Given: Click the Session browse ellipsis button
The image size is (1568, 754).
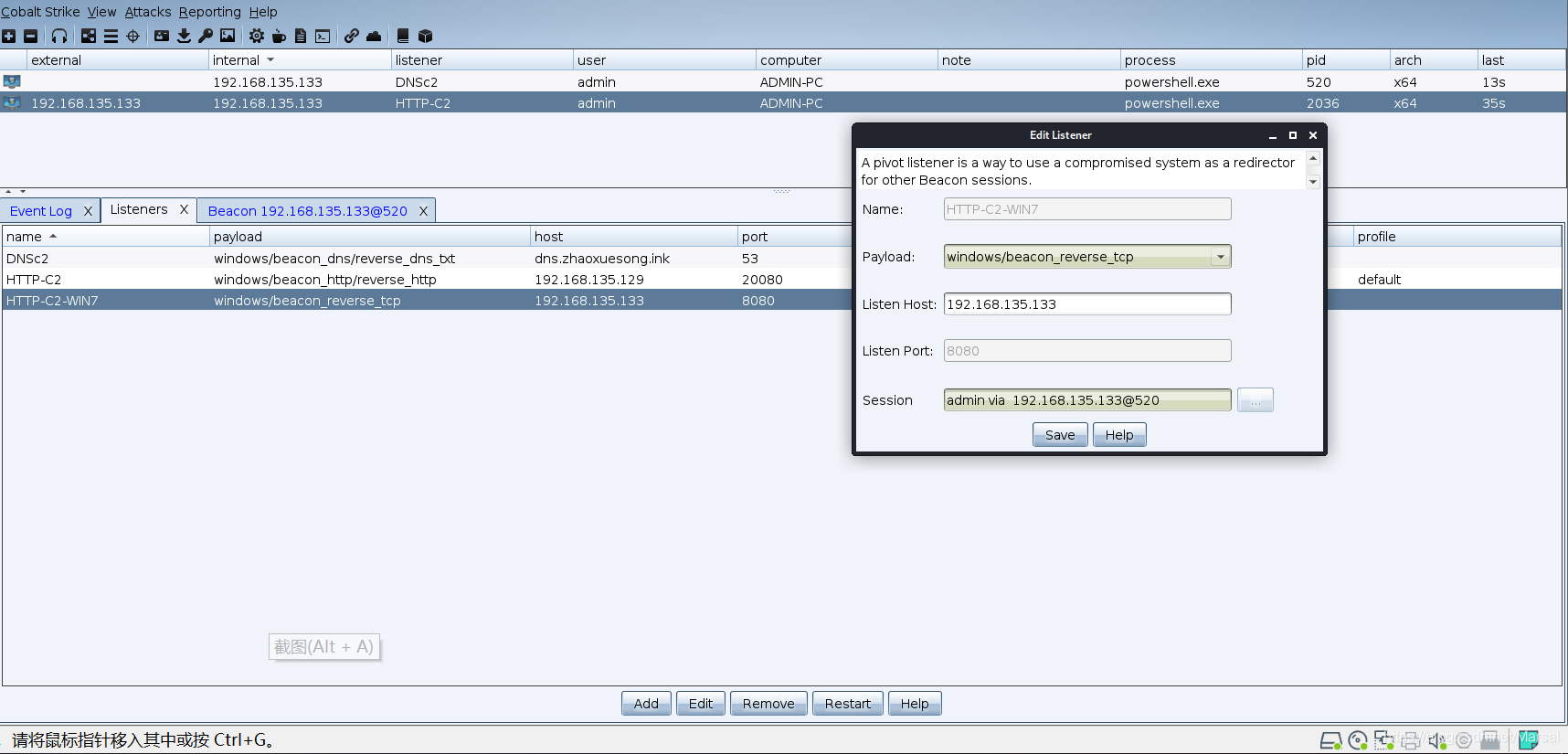Looking at the screenshot, I should pos(1255,400).
